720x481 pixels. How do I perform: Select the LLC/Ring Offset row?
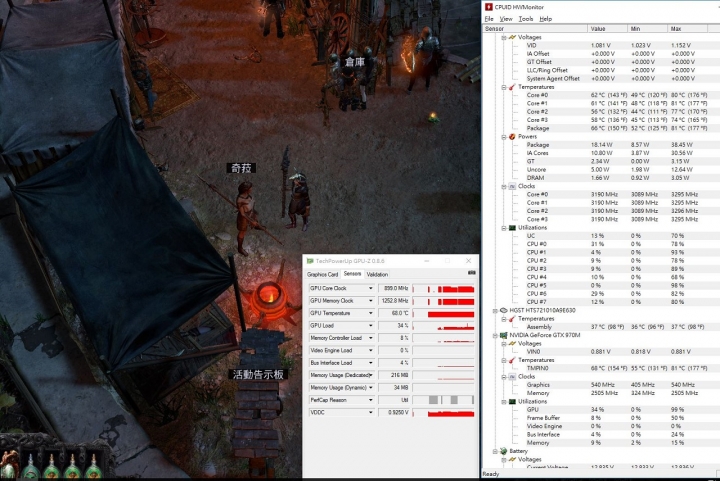coord(602,70)
